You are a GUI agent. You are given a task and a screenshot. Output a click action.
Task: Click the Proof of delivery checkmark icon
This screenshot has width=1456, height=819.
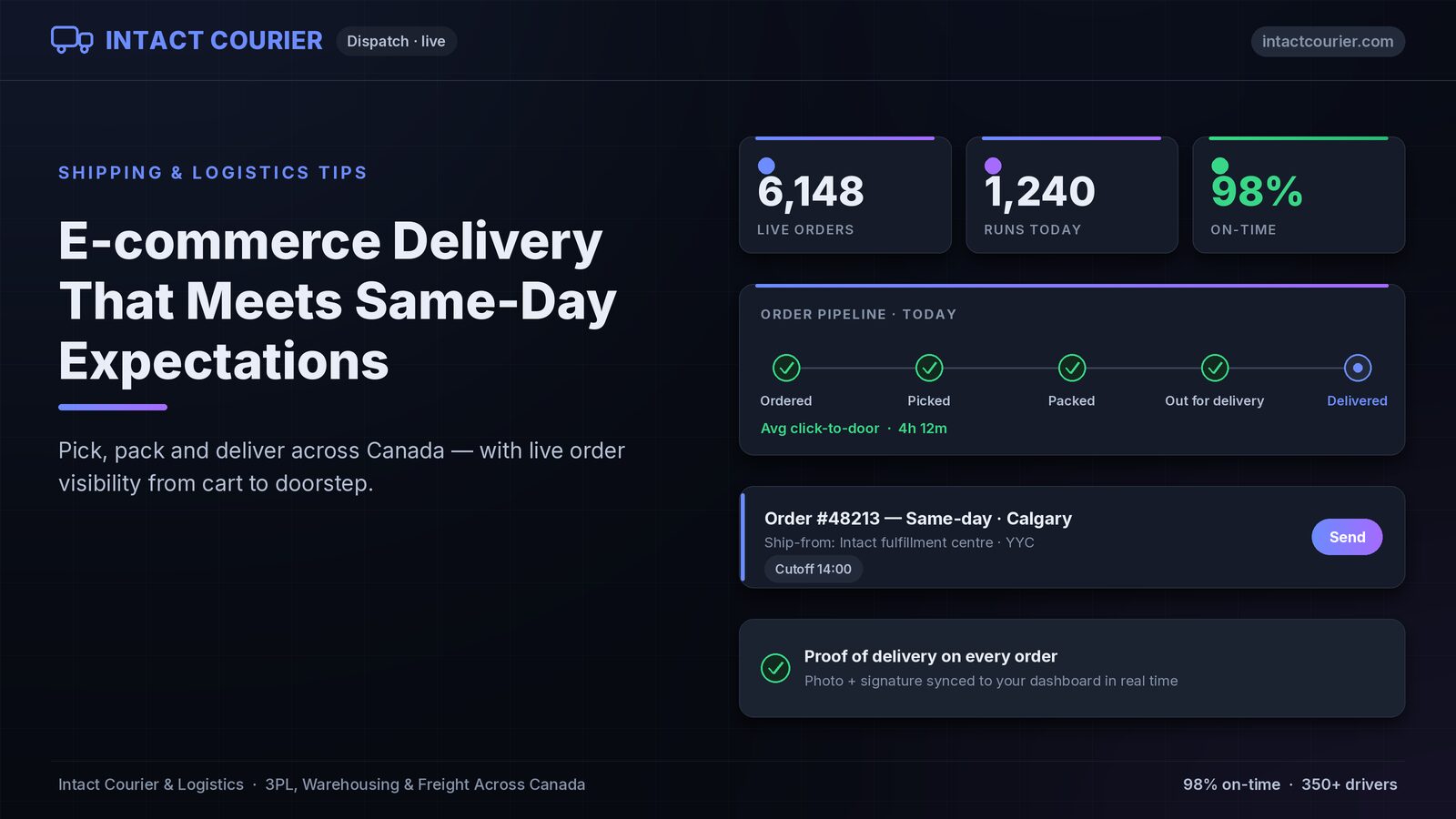pos(775,668)
